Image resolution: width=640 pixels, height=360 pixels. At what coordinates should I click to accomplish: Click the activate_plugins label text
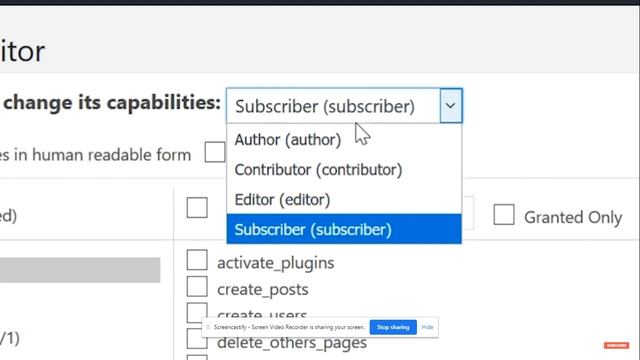276,263
